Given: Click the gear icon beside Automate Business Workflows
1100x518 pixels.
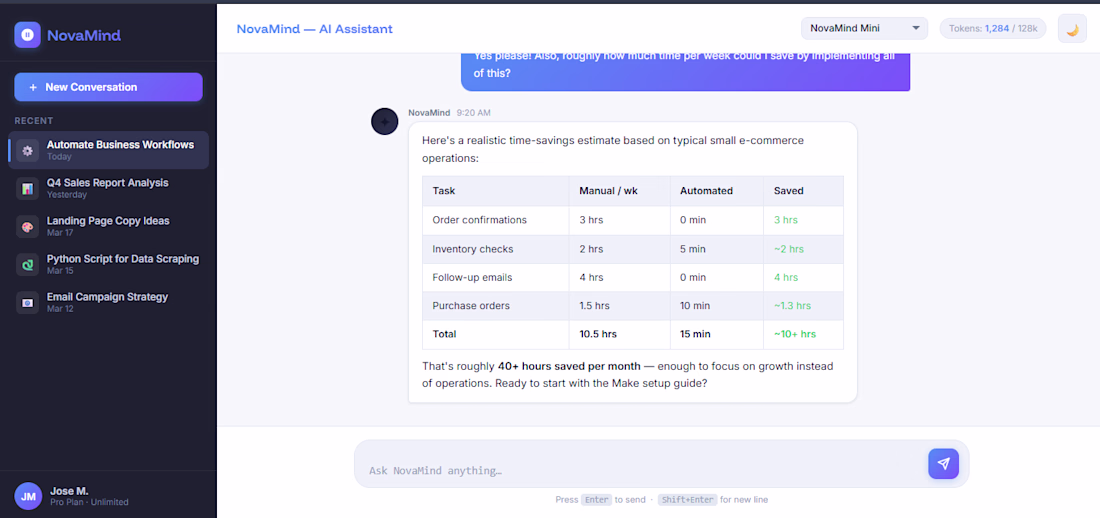Looking at the screenshot, I should click(28, 150).
